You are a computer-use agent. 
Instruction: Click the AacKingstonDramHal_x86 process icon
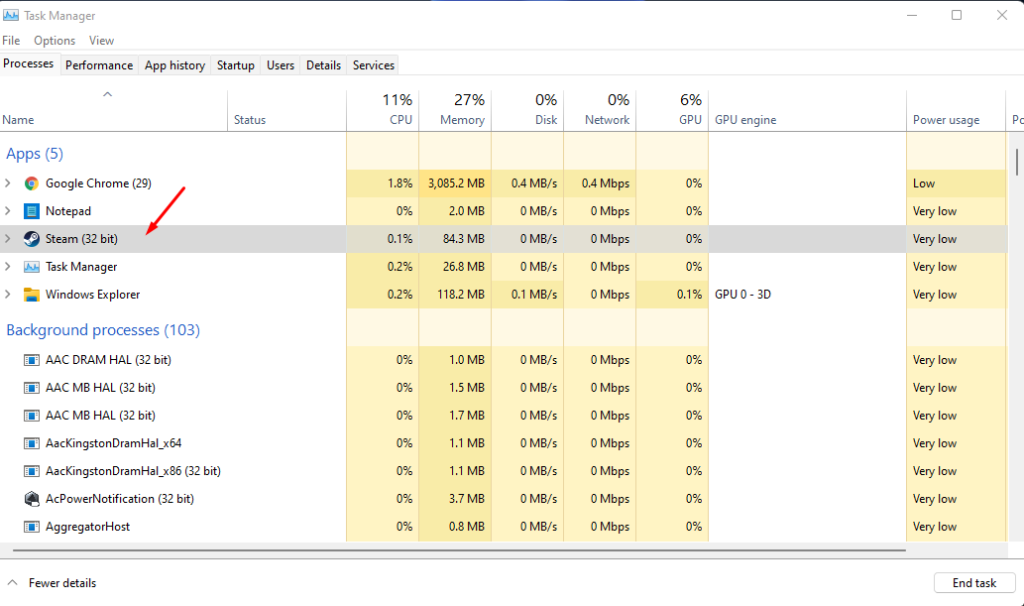point(31,471)
